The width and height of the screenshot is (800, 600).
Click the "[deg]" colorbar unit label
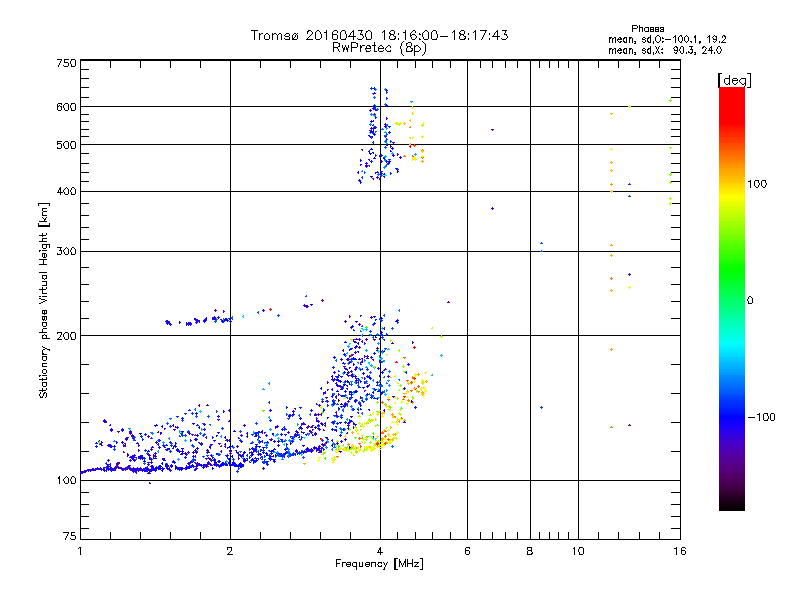(x=734, y=80)
